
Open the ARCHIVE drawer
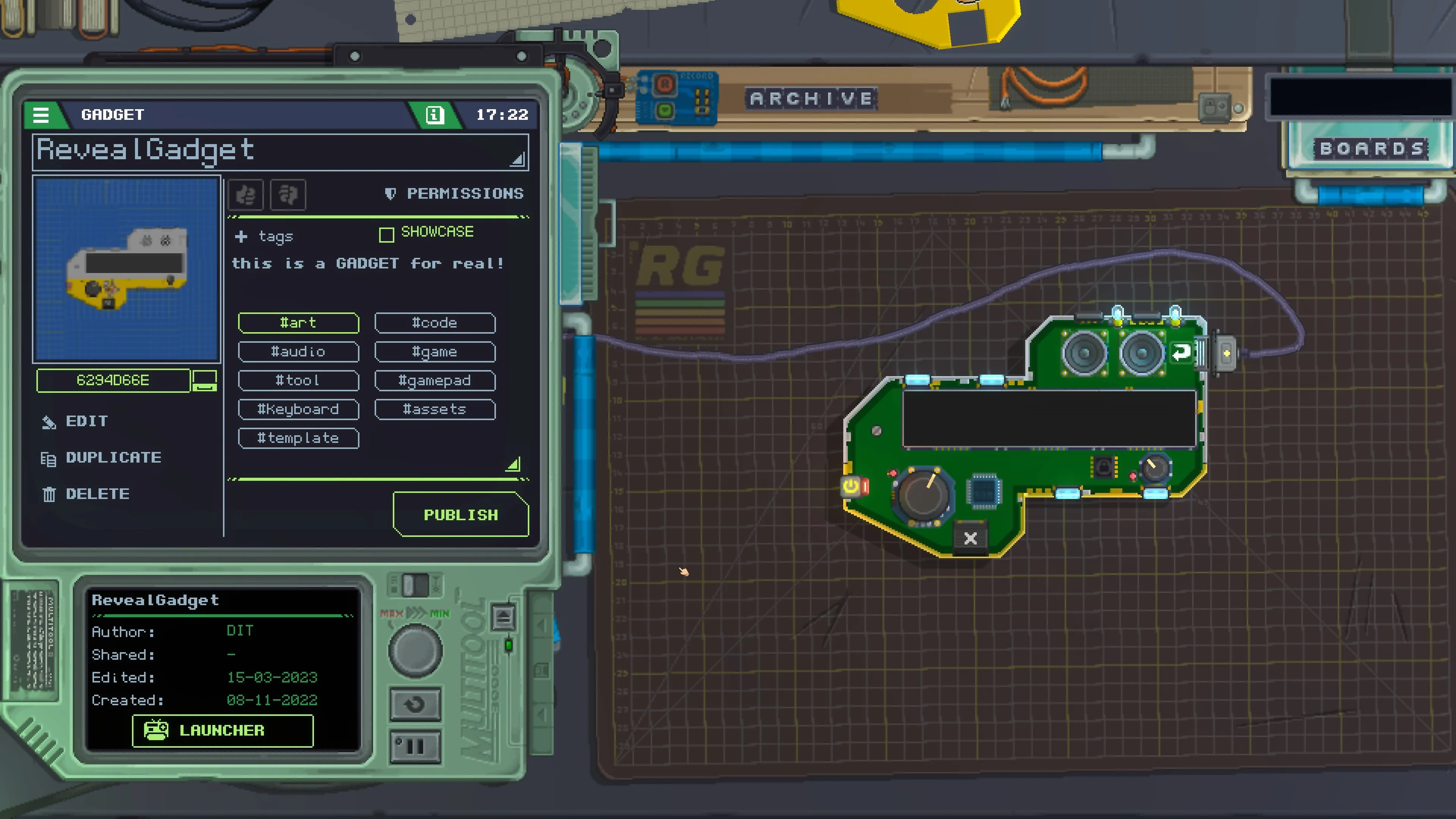click(812, 99)
